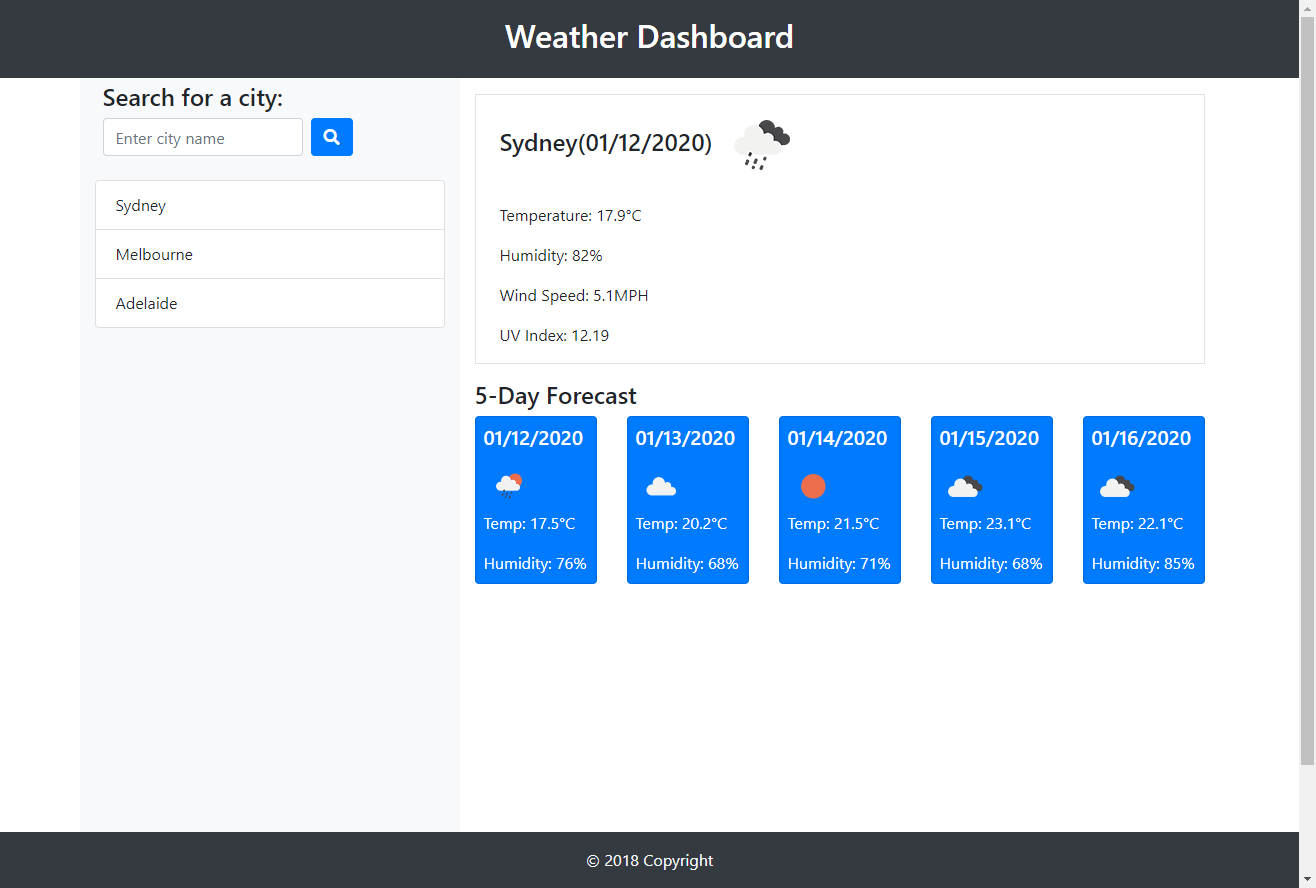Image resolution: width=1316 pixels, height=888 pixels.
Task: Click the Temperature: 17.9°C line
Action: tap(570, 215)
